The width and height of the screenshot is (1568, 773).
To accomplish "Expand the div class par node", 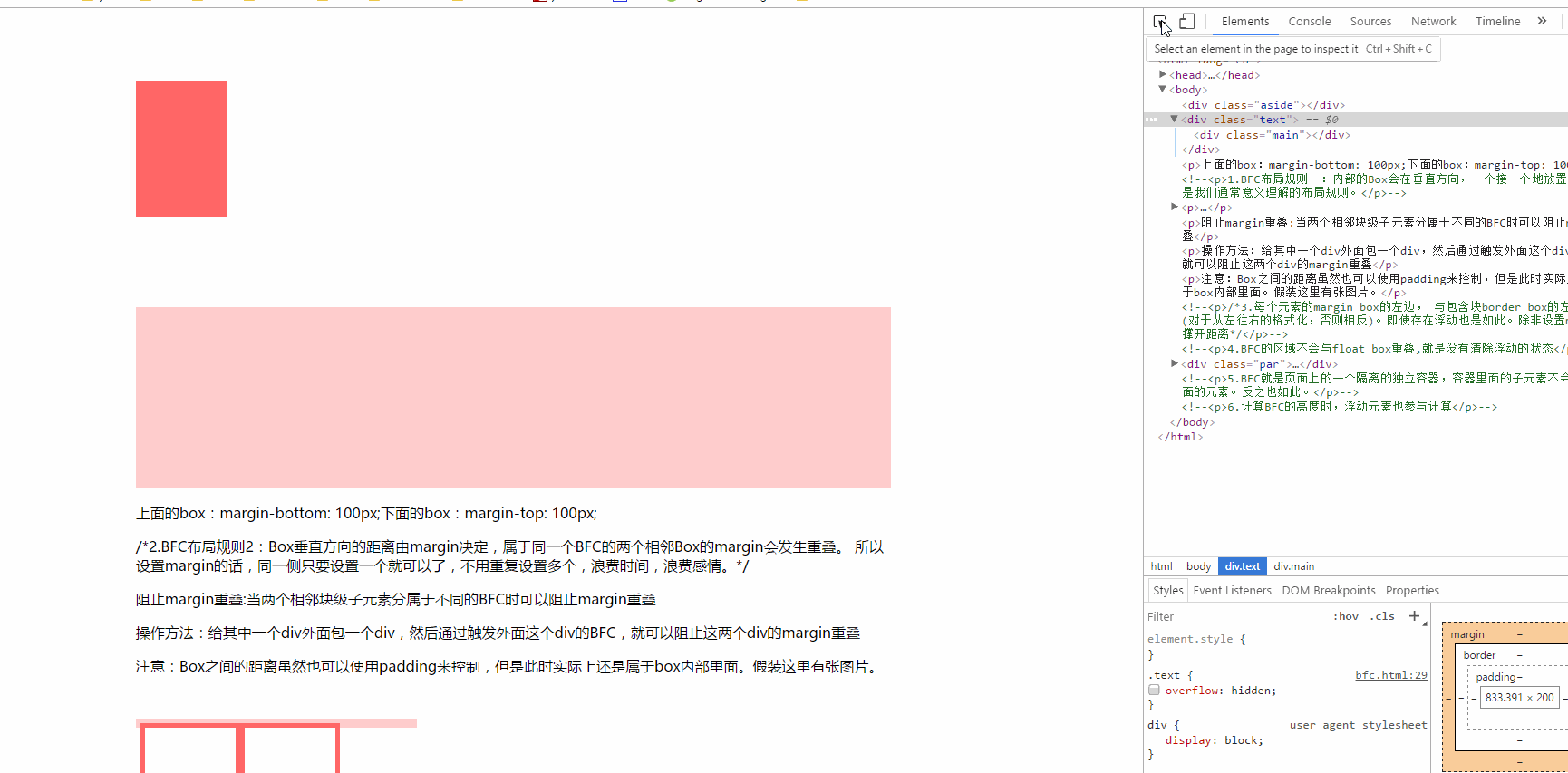I will coord(1174,363).
